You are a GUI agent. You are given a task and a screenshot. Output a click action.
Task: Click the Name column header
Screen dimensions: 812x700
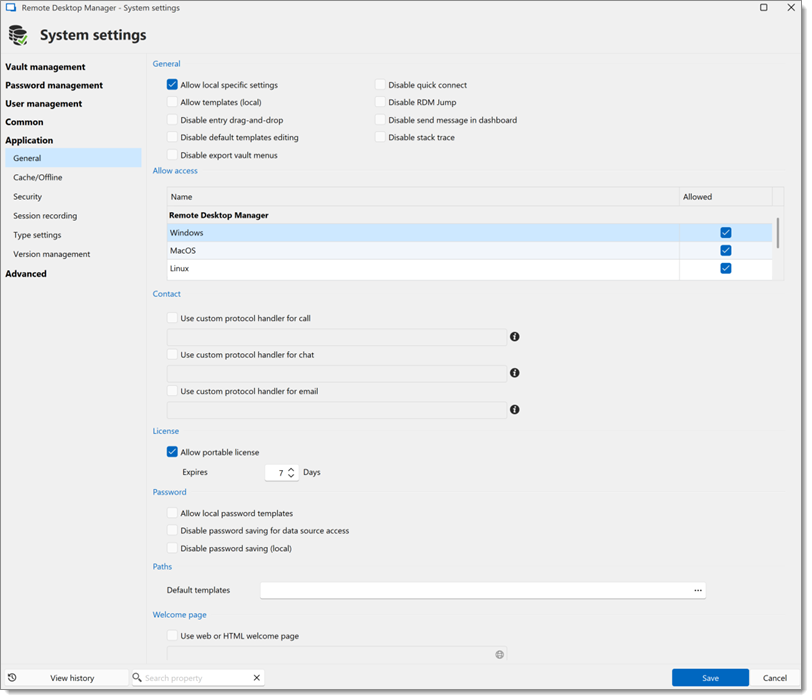point(423,197)
